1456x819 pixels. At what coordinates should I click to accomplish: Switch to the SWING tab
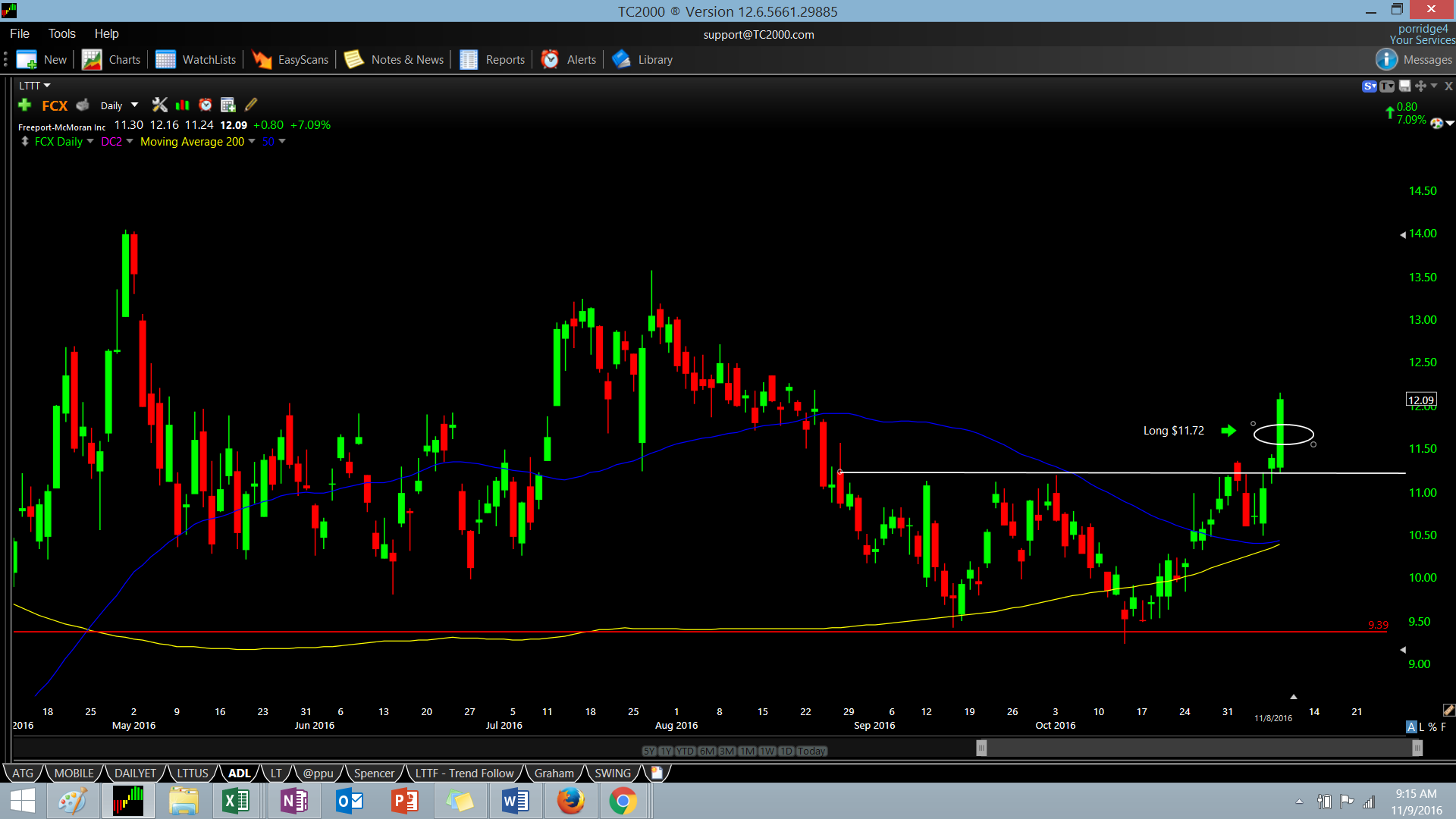coord(613,773)
